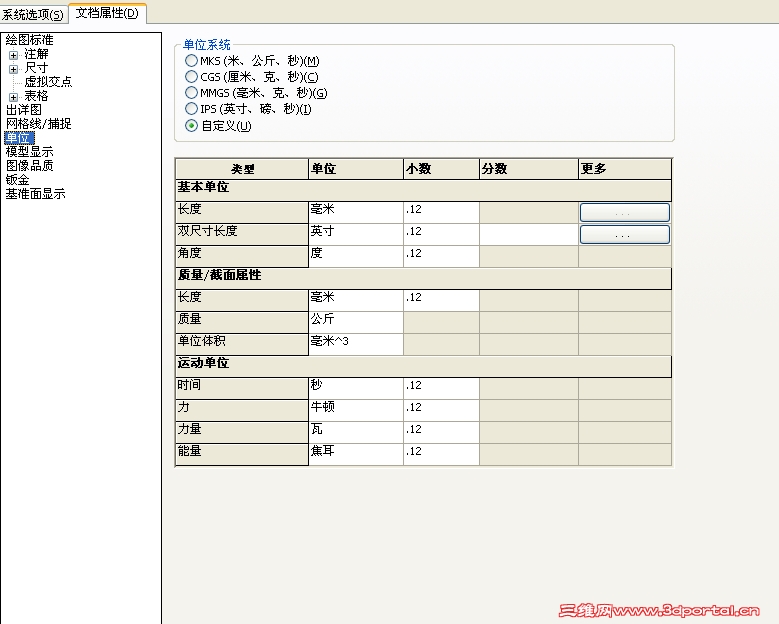
Task: Open unit dropdown for basic 长度 (毫米)
Action: coord(356,212)
